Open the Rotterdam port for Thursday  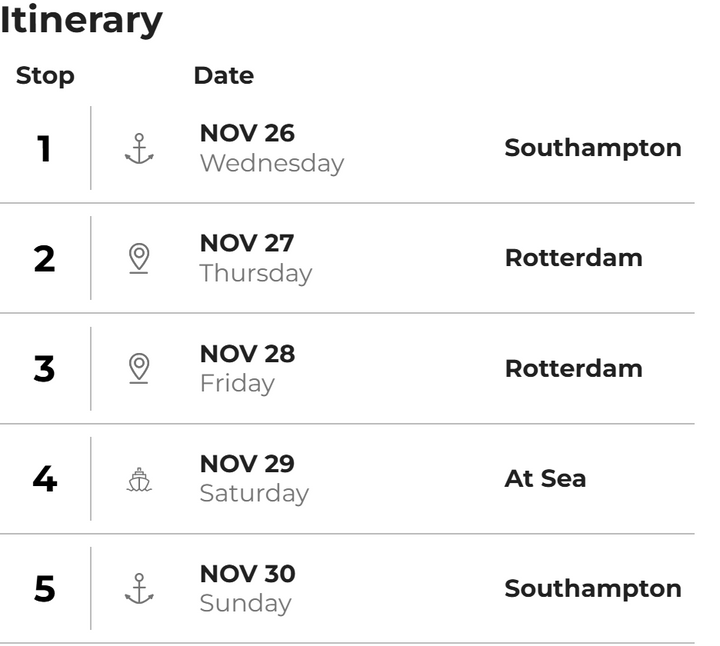point(574,258)
